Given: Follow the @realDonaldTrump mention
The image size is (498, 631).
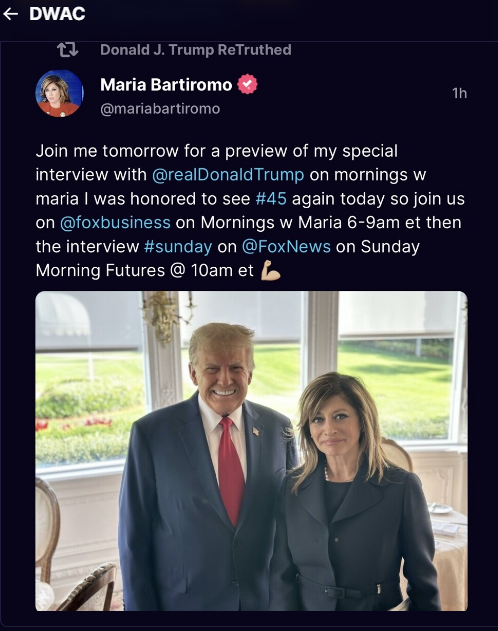Looking at the screenshot, I should tap(228, 175).
